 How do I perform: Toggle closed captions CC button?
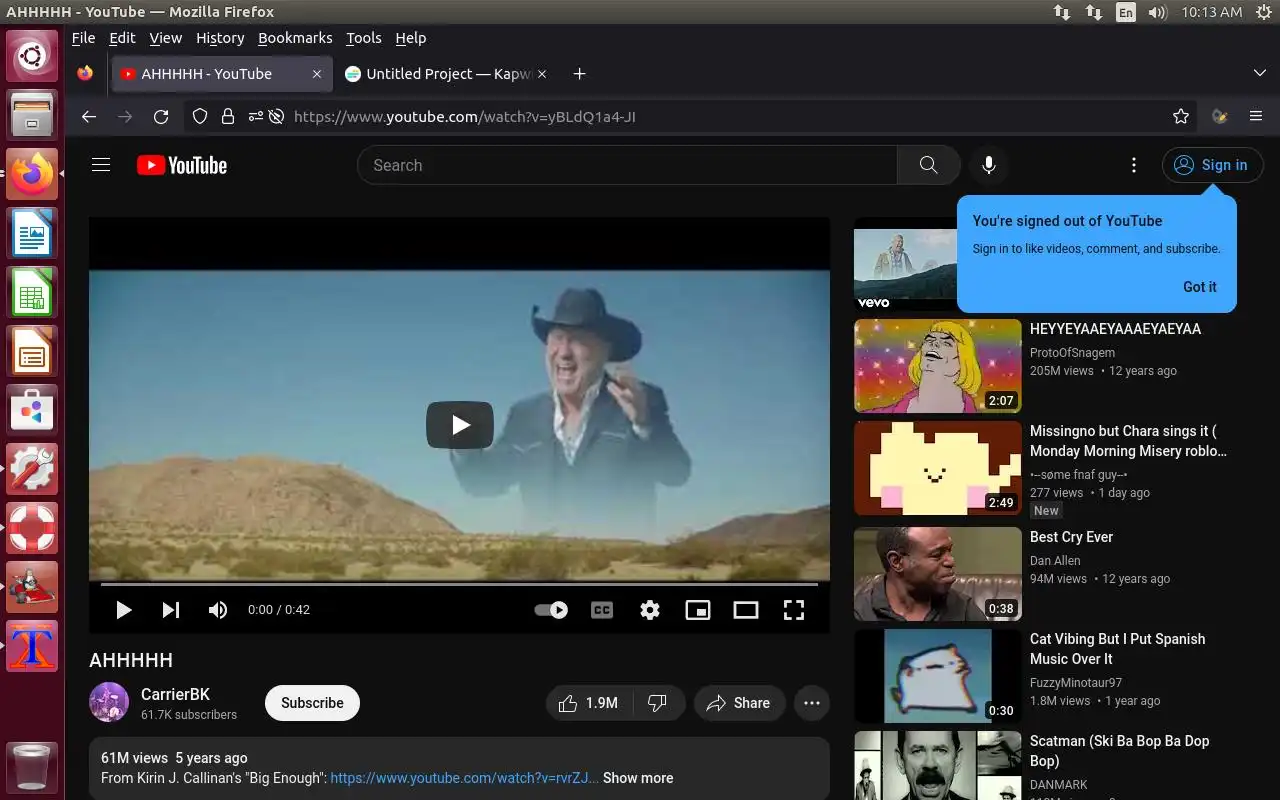point(602,609)
